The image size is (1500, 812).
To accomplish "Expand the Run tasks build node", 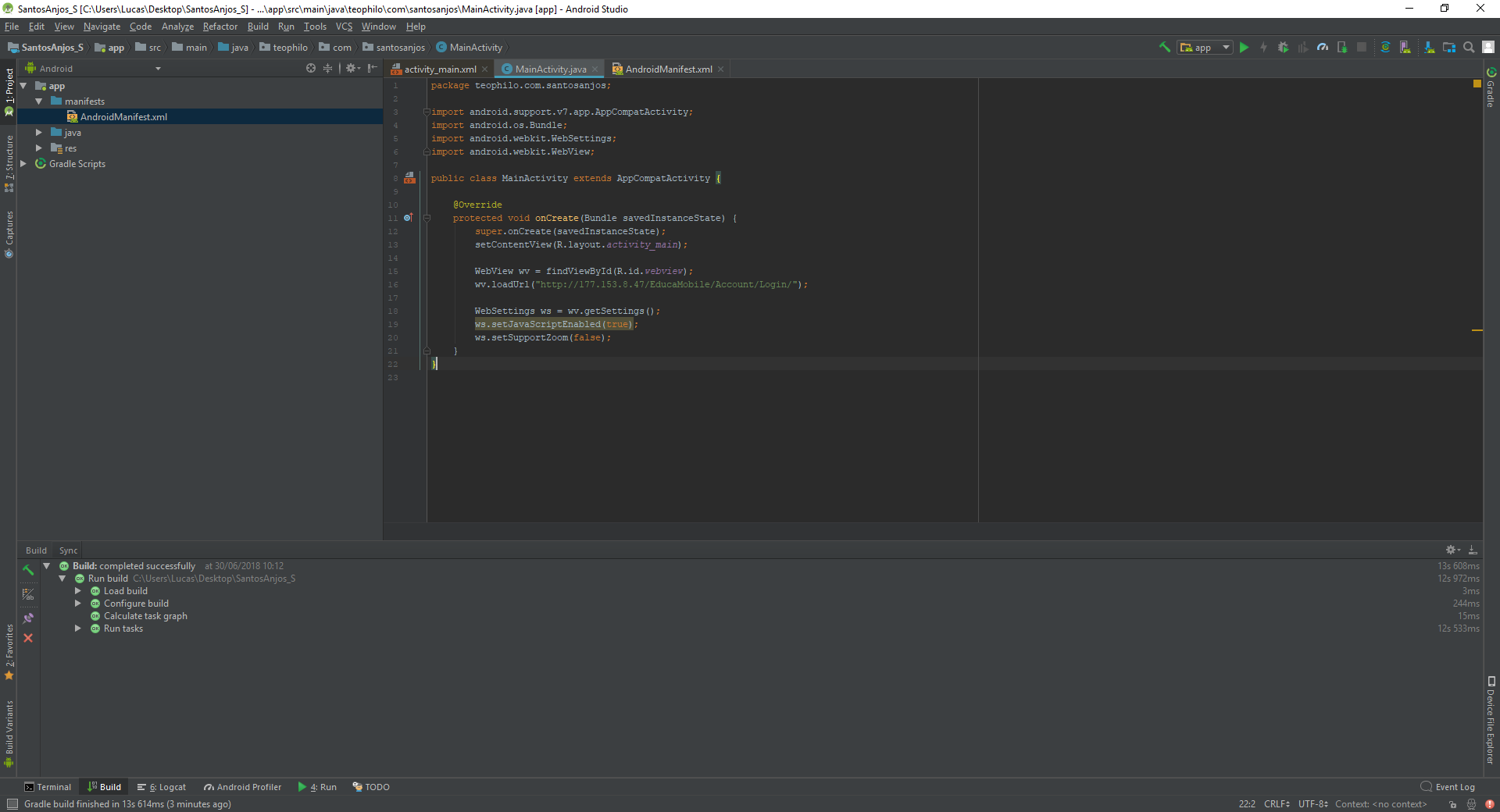I will (78, 629).
